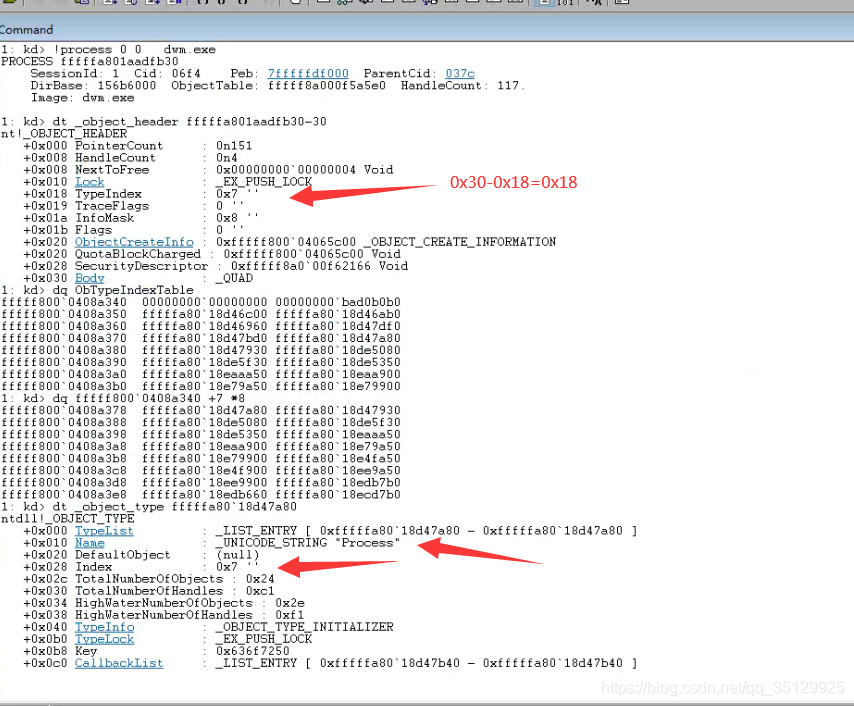Click the memory row fffff800`0408a350

click(x=201, y=314)
